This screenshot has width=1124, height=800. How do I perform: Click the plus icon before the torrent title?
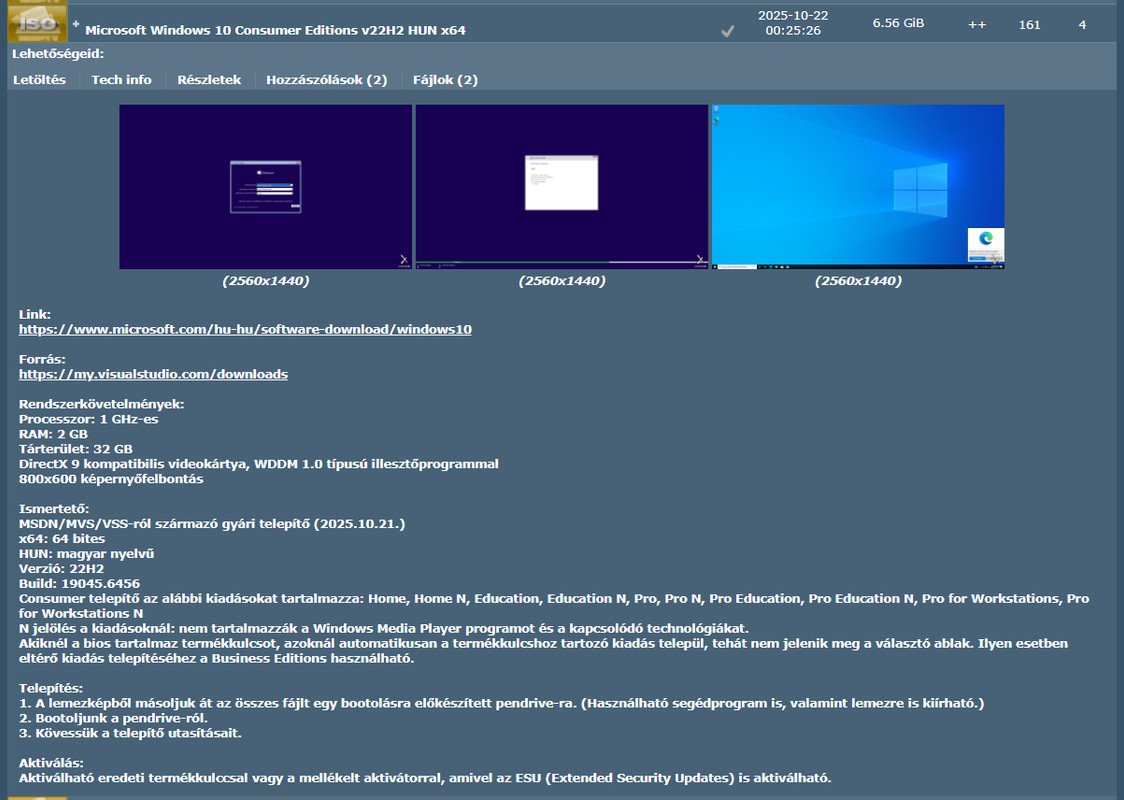click(76, 24)
